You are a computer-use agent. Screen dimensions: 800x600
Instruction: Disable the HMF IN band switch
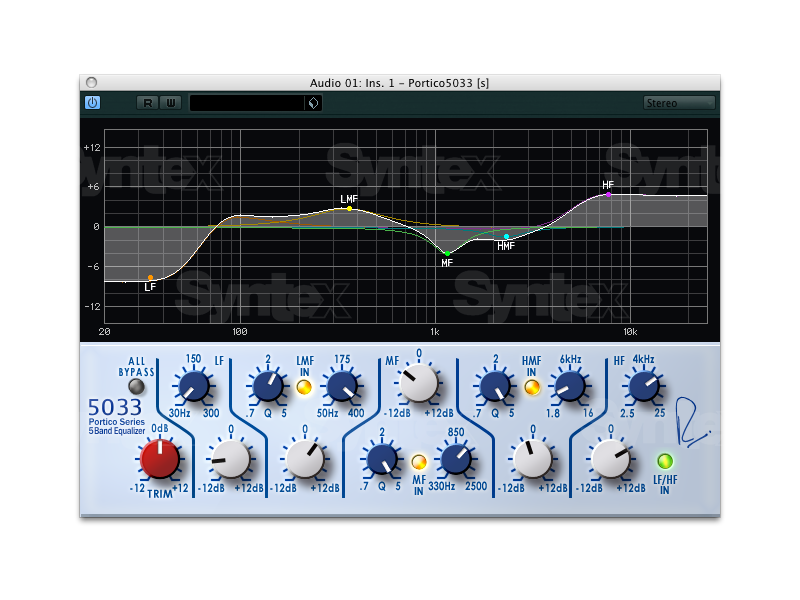(532, 387)
